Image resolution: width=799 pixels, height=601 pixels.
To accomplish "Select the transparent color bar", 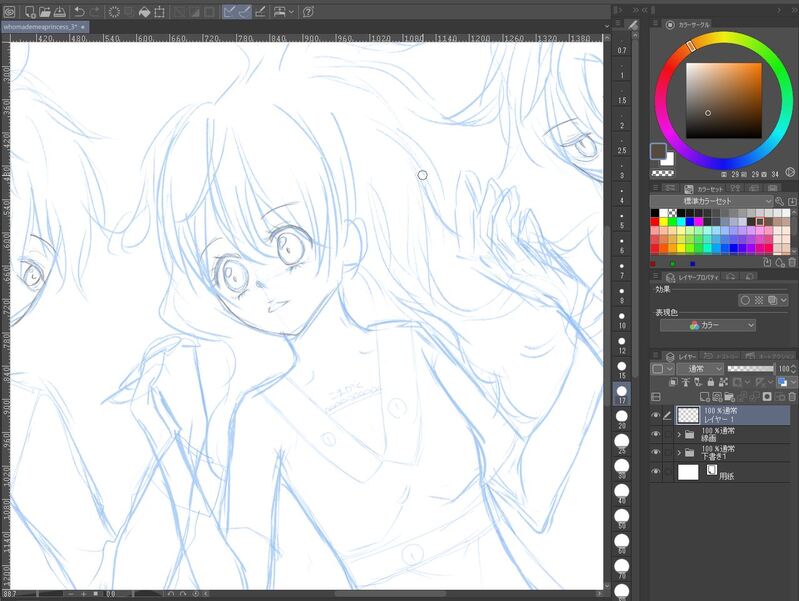I will point(662,173).
